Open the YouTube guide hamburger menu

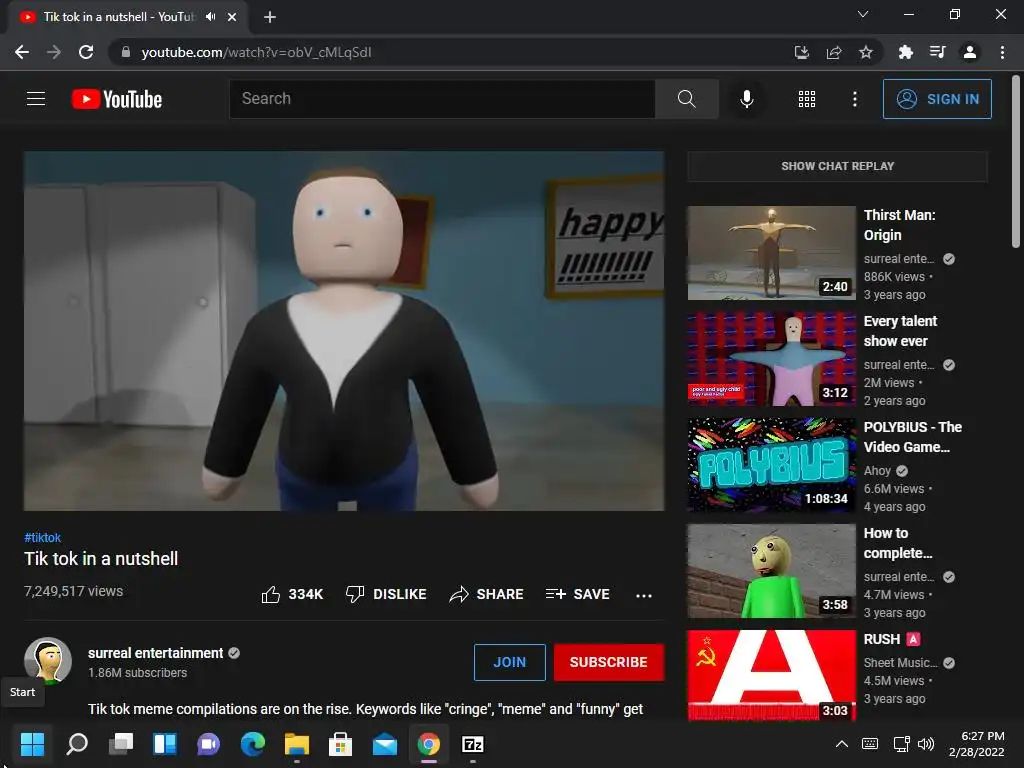36,99
